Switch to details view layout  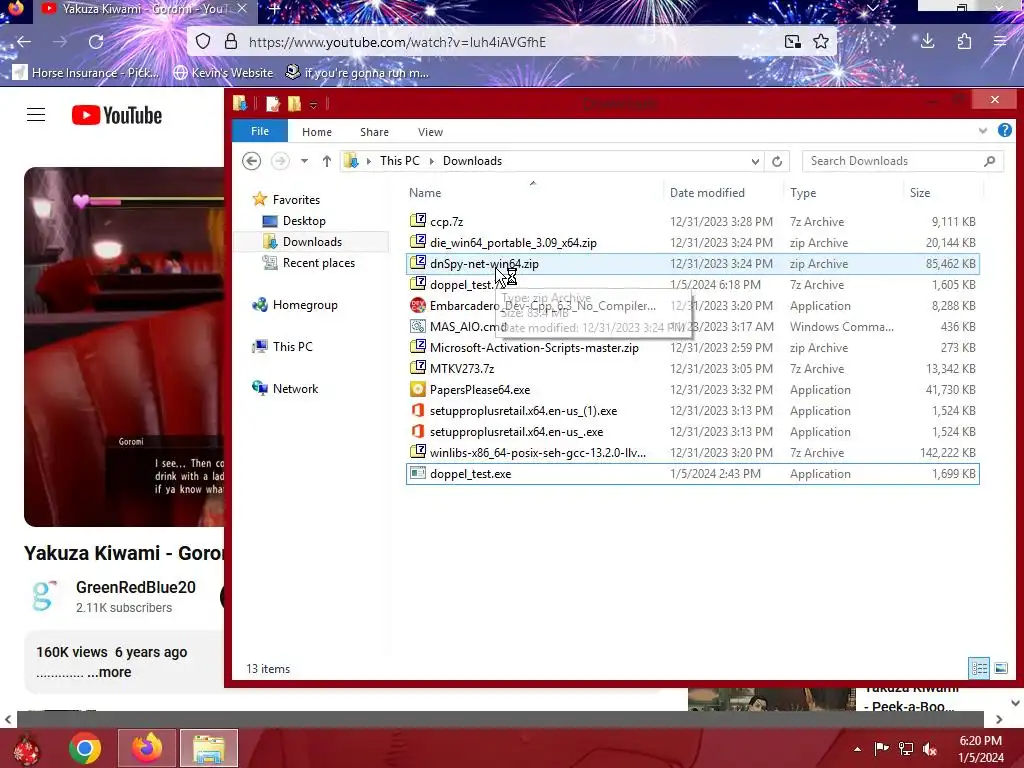(x=979, y=668)
